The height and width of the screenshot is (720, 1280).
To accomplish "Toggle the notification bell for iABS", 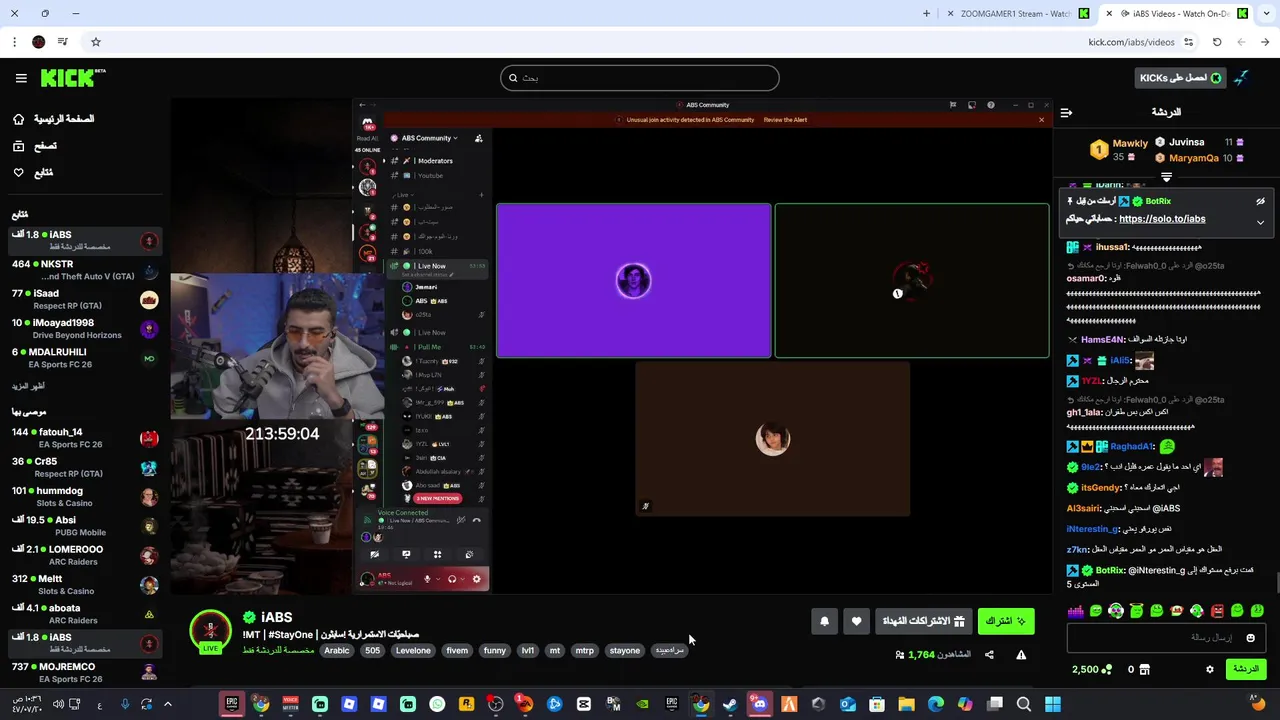I will (824, 621).
